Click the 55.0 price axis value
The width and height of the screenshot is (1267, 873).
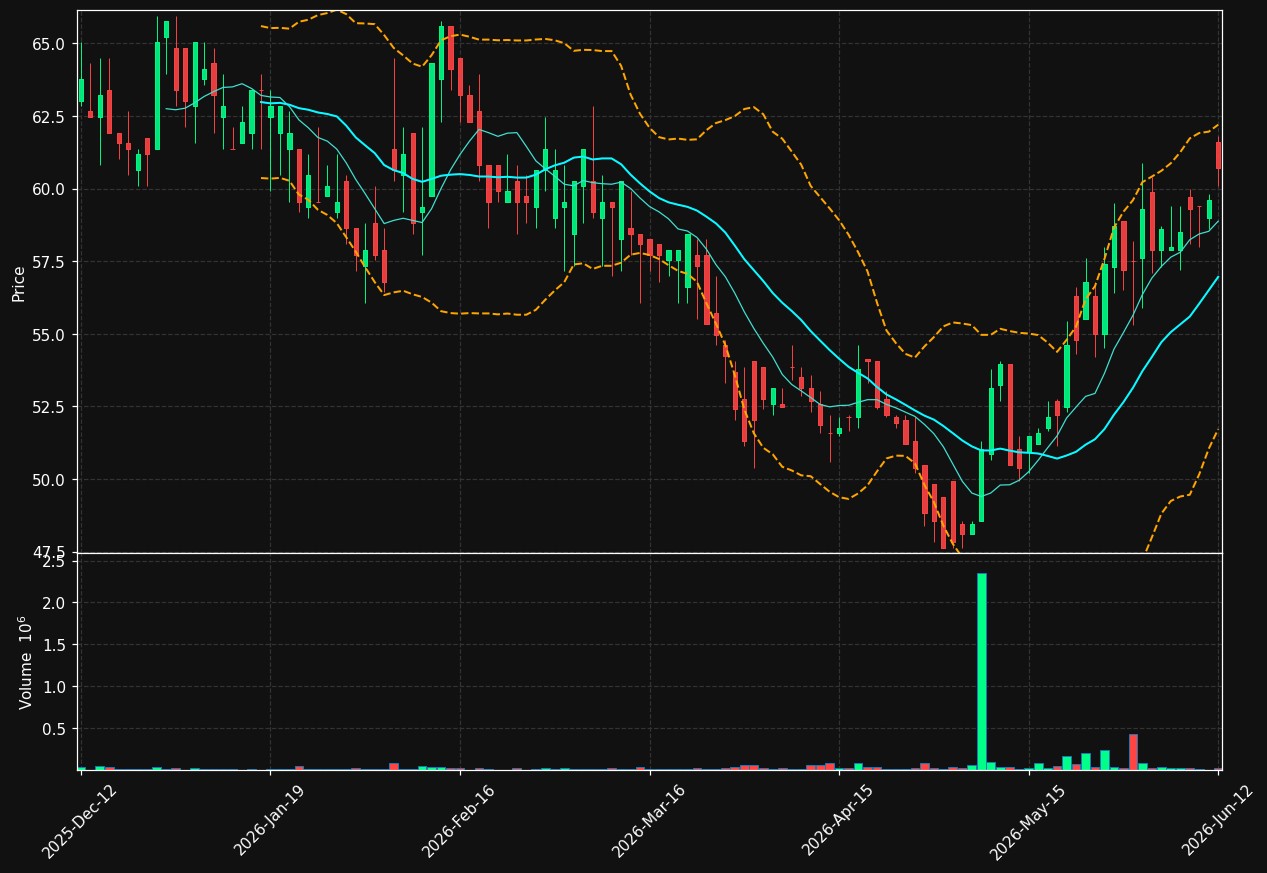coord(48,334)
